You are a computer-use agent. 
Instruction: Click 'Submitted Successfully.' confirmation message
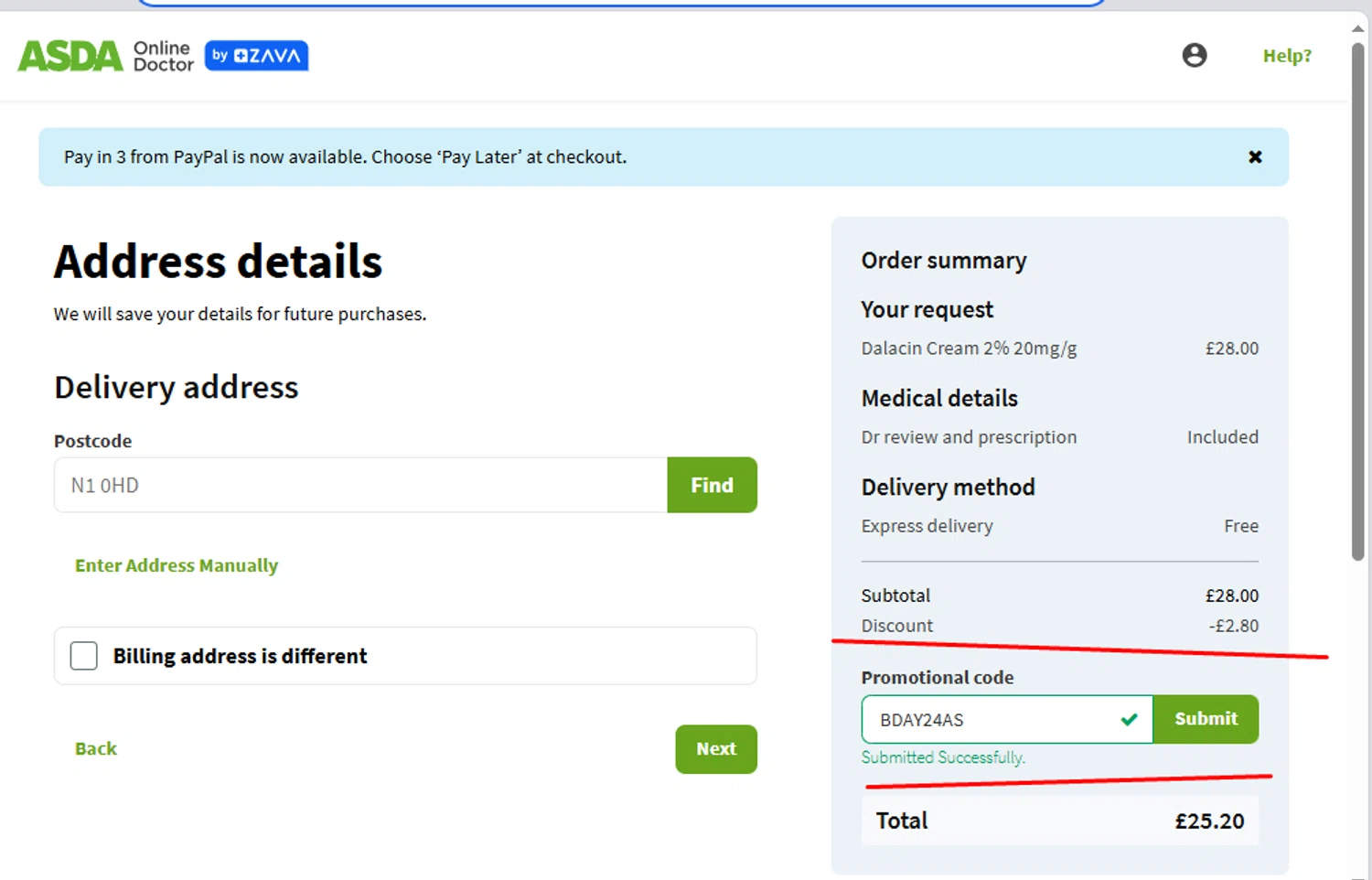point(943,757)
